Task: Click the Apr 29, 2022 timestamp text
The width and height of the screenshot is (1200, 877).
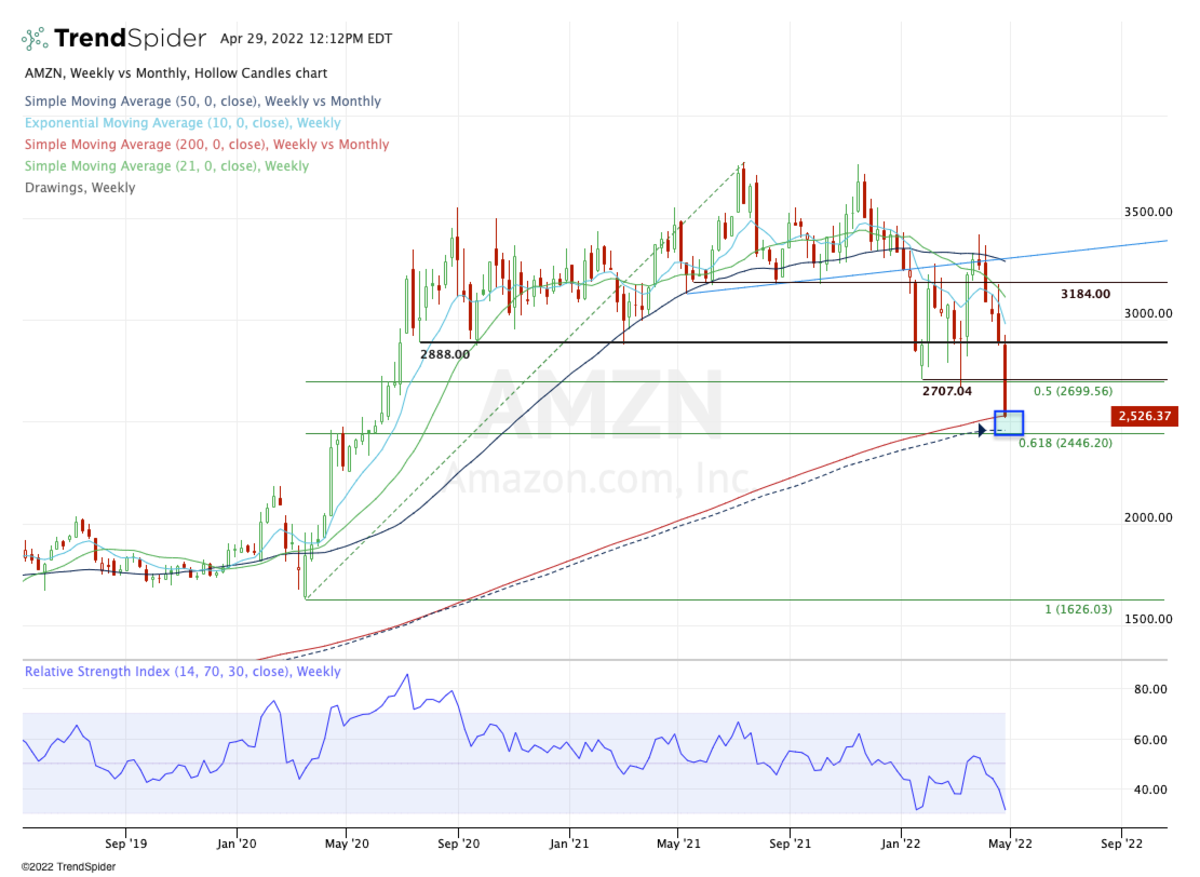Action: (305, 39)
